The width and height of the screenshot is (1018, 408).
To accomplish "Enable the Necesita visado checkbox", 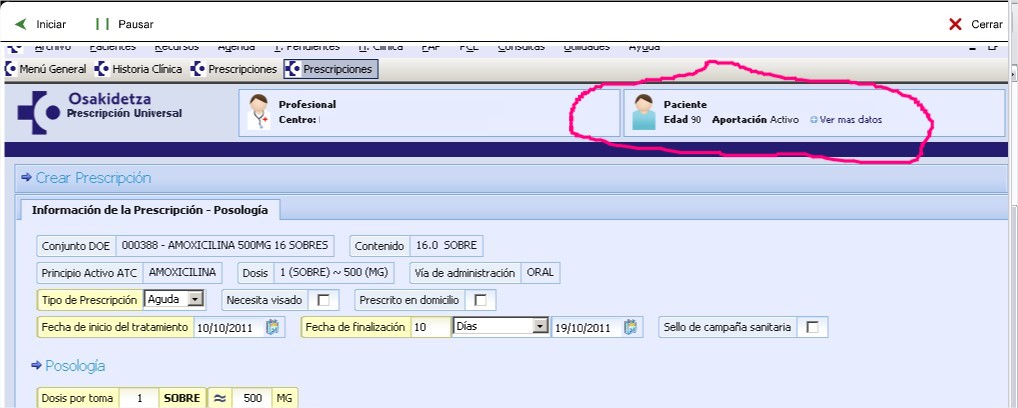I will (323, 299).
